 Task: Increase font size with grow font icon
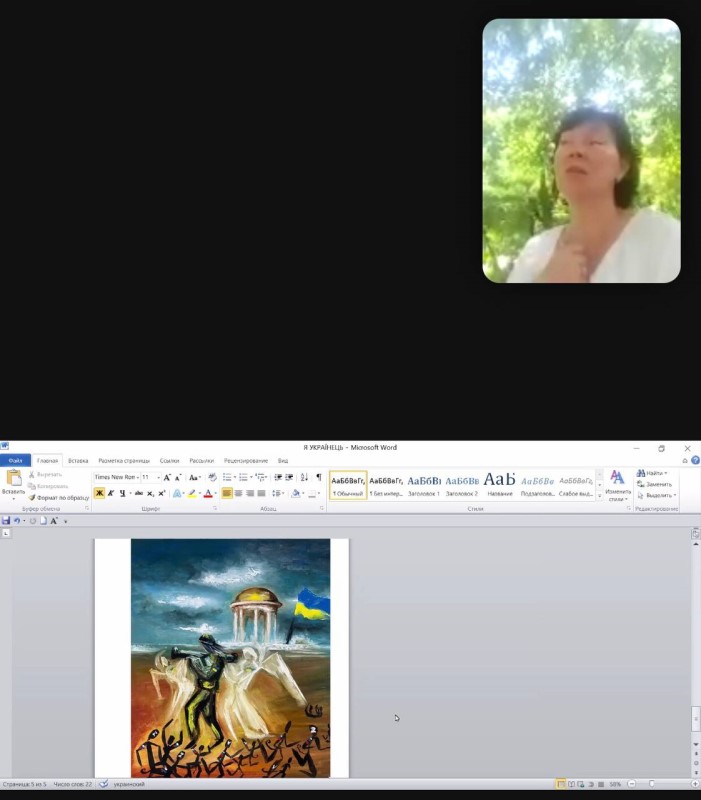[167, 478]
